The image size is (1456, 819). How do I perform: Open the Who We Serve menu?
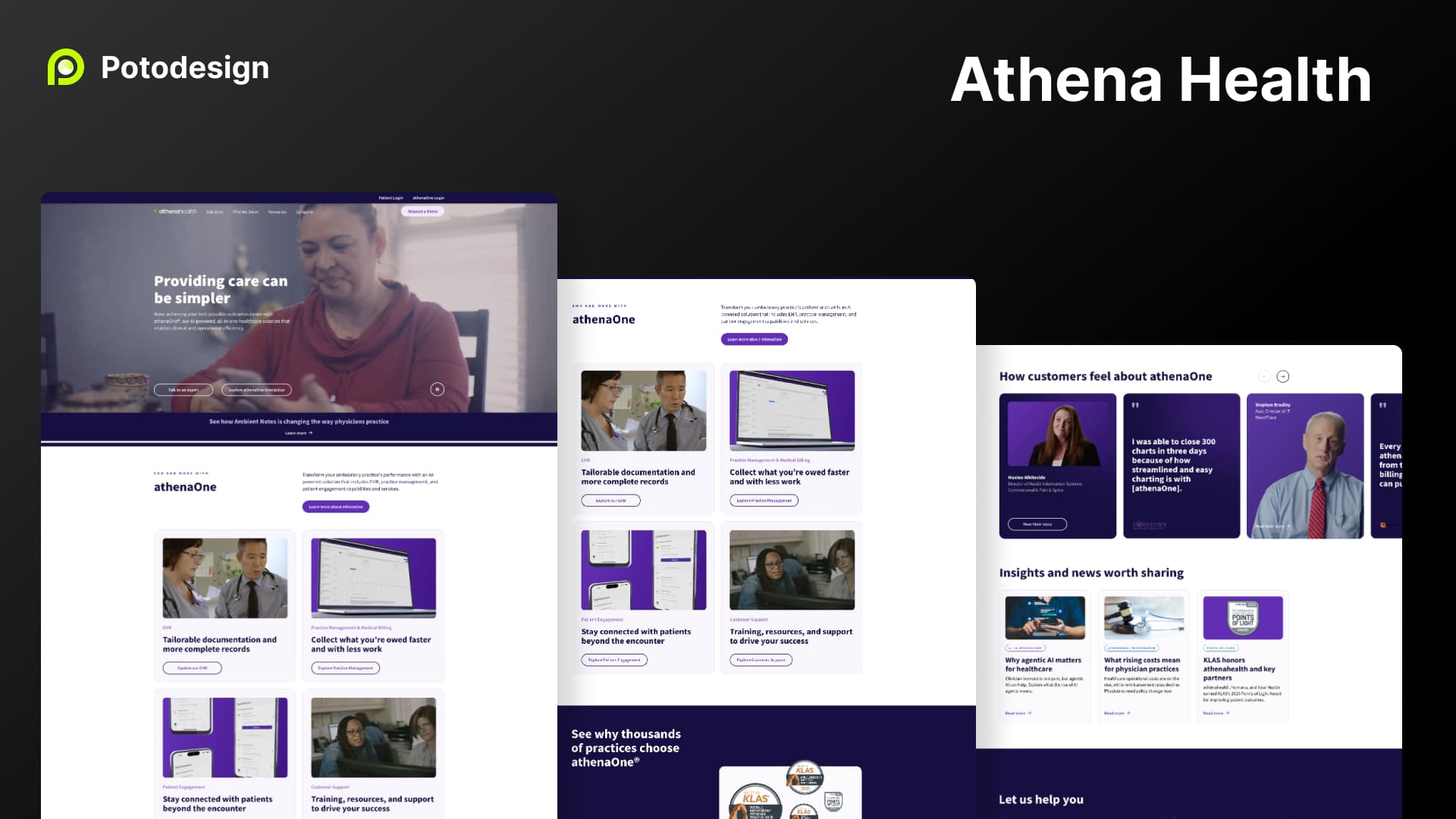(246, 212)
